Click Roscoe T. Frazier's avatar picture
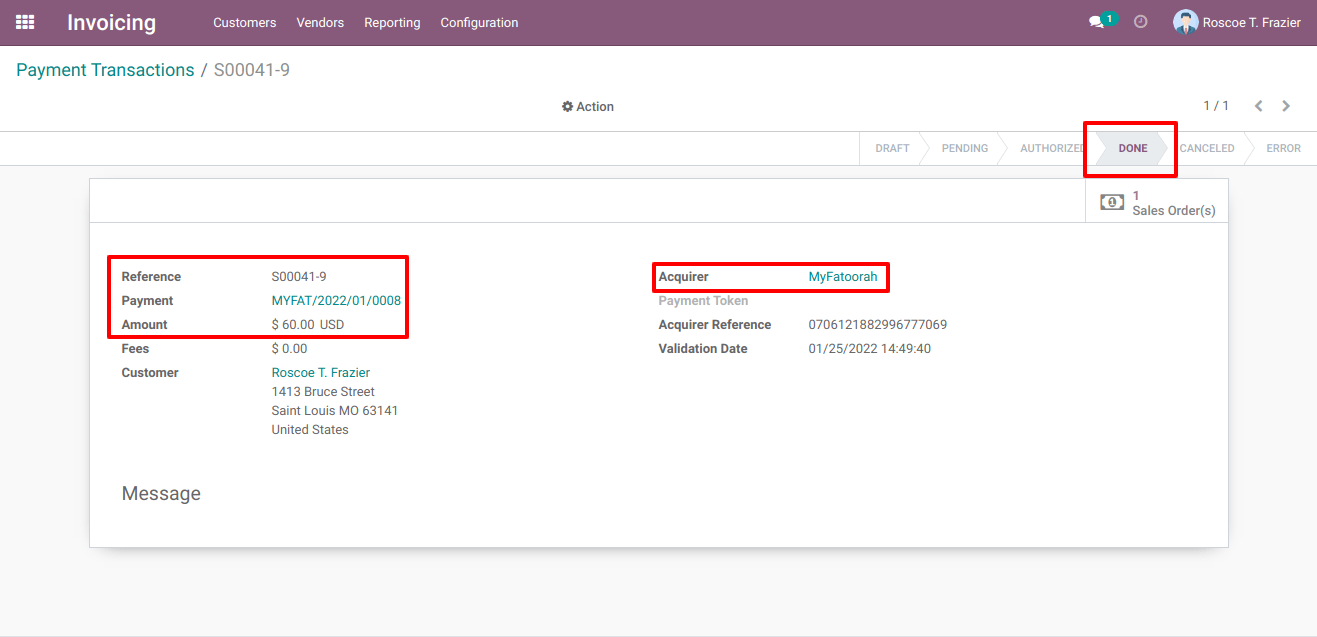This screenshot has width=1317, height=637. 1185,22
